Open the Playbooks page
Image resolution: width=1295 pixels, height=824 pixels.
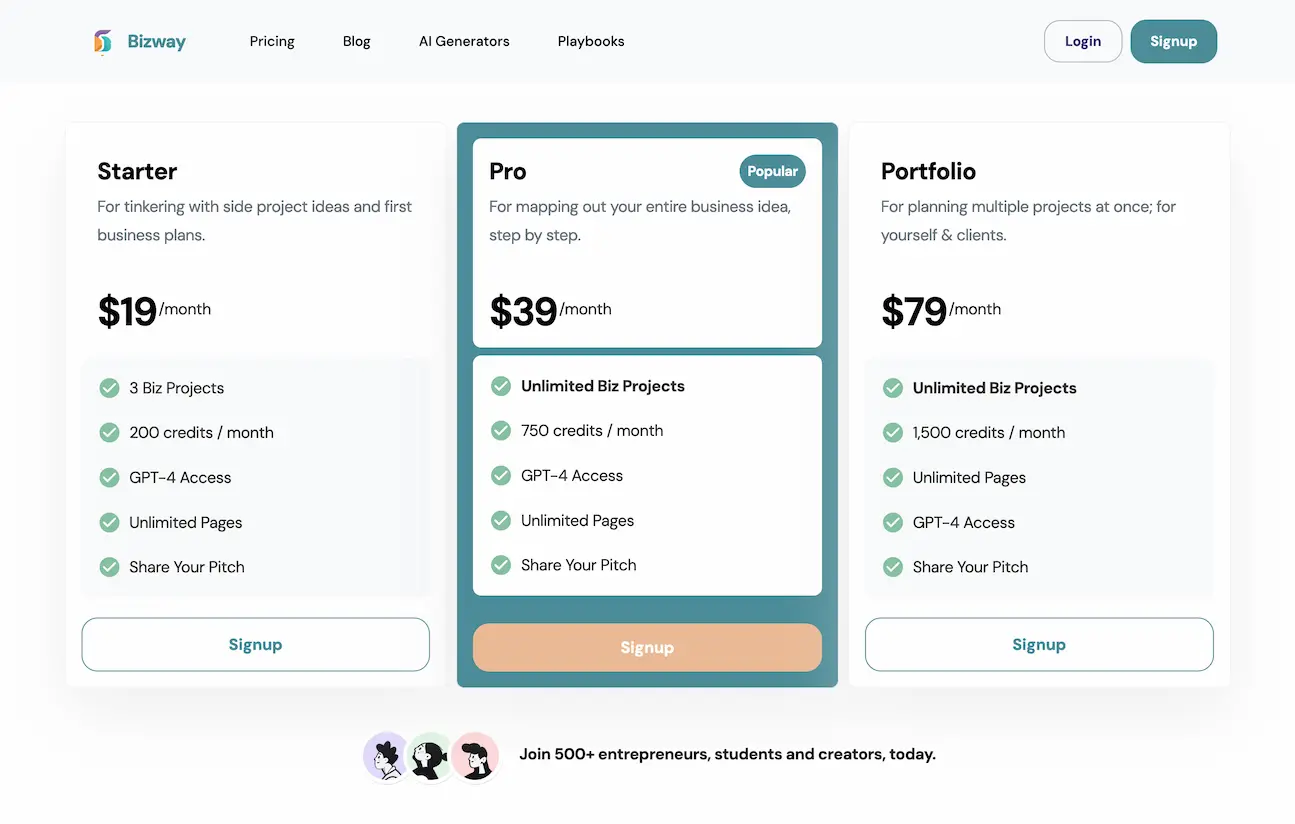point(590,41)
